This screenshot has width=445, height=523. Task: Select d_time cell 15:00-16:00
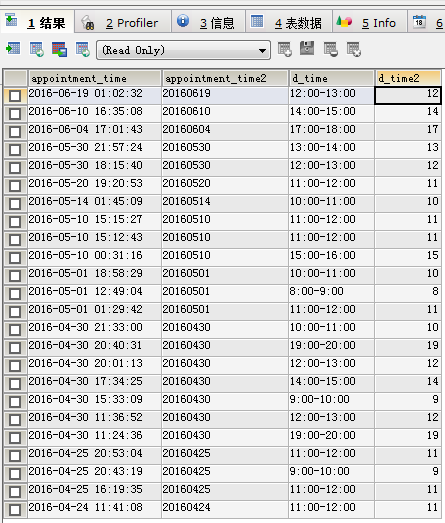click(331, 258)
